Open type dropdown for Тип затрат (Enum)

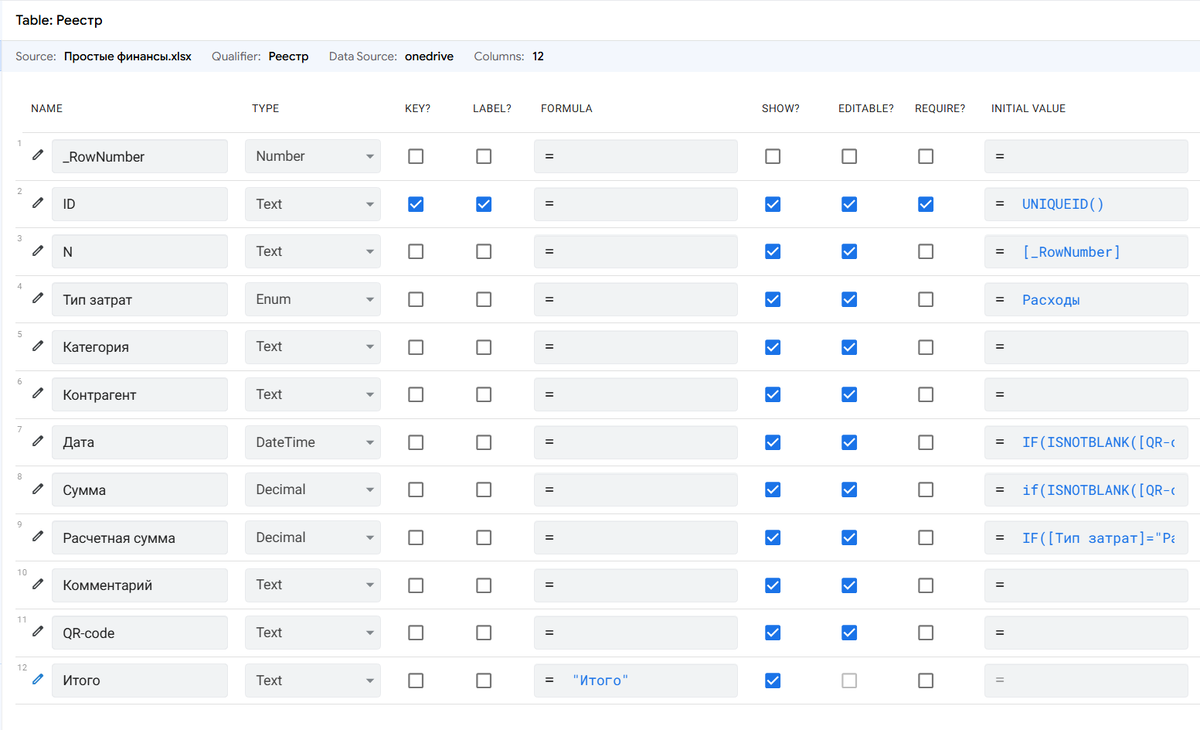click(312, 299)
